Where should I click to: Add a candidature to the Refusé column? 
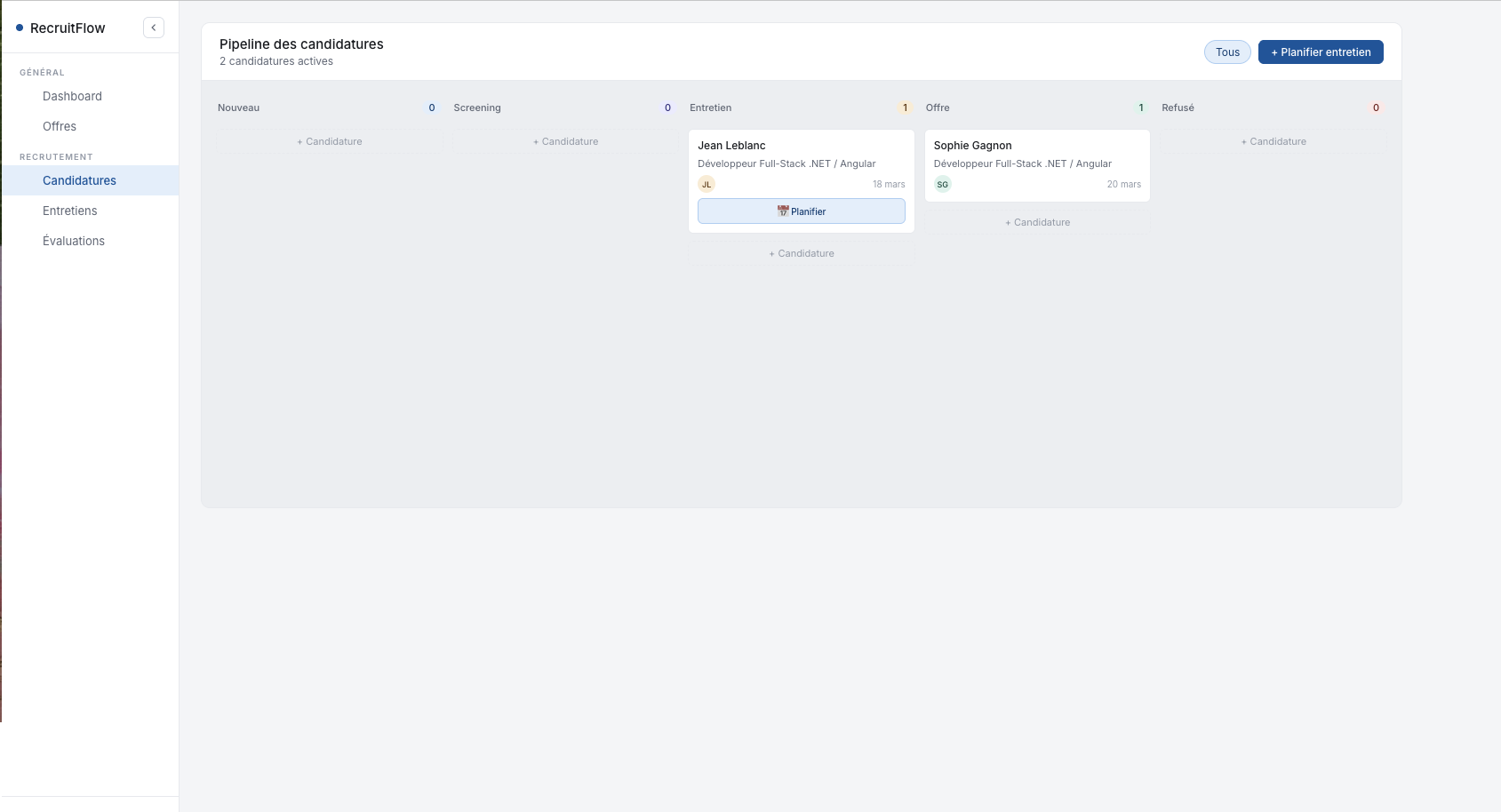[x=1273, y=141]
